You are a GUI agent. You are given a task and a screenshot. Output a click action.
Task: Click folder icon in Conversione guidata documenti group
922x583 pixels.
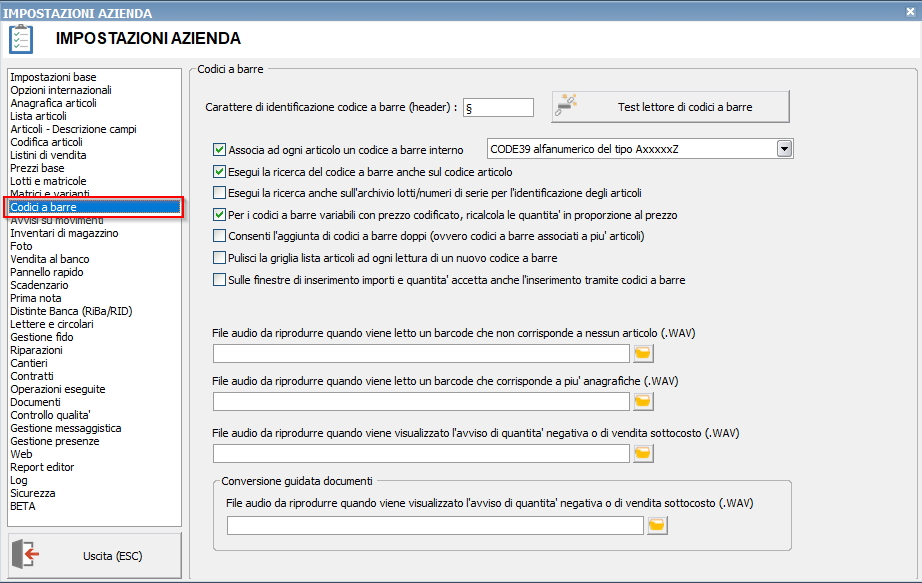pyautogui.click(x=656, y=525)
